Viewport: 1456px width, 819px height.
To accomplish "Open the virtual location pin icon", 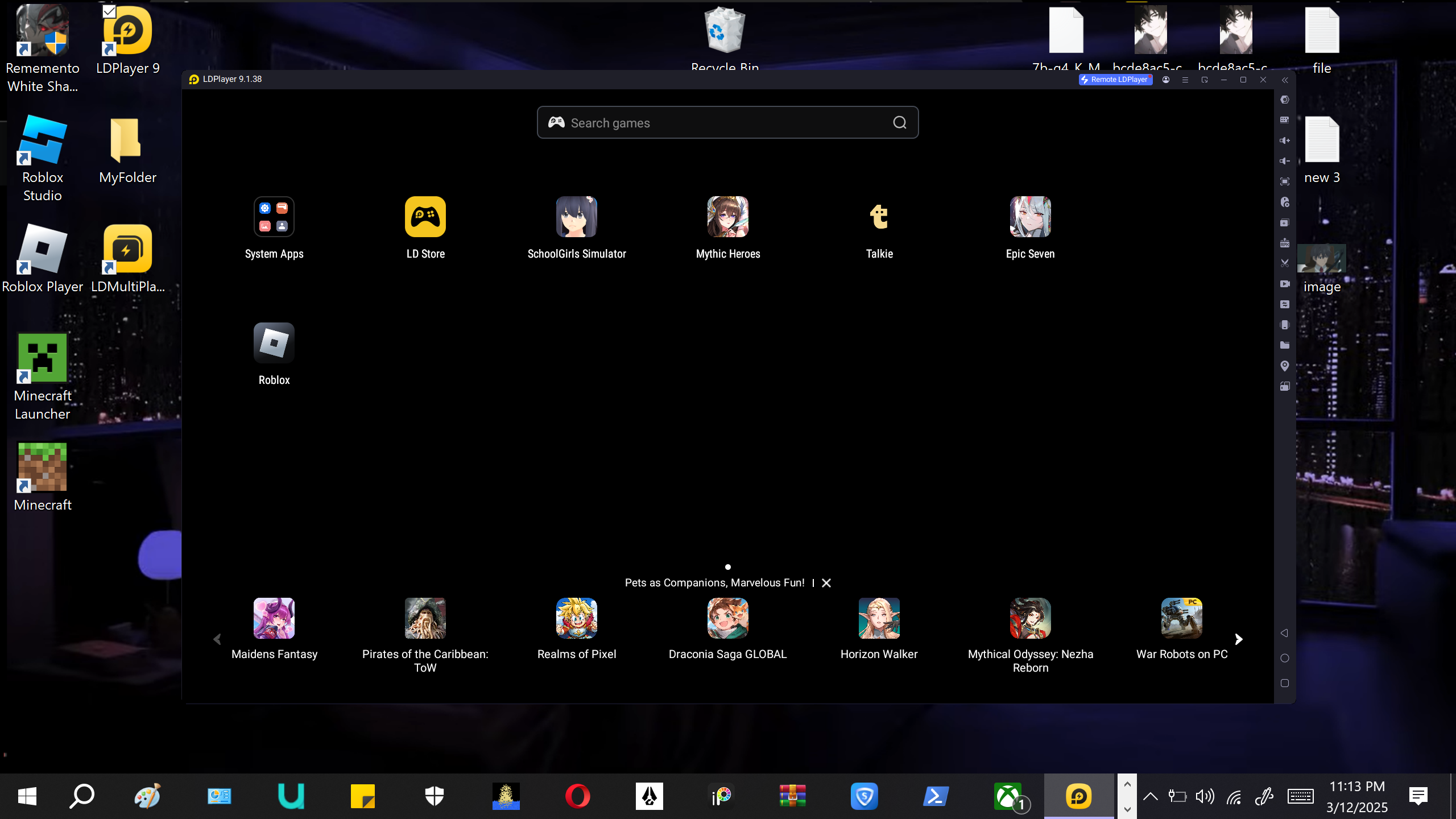I will pos(1284,366).
